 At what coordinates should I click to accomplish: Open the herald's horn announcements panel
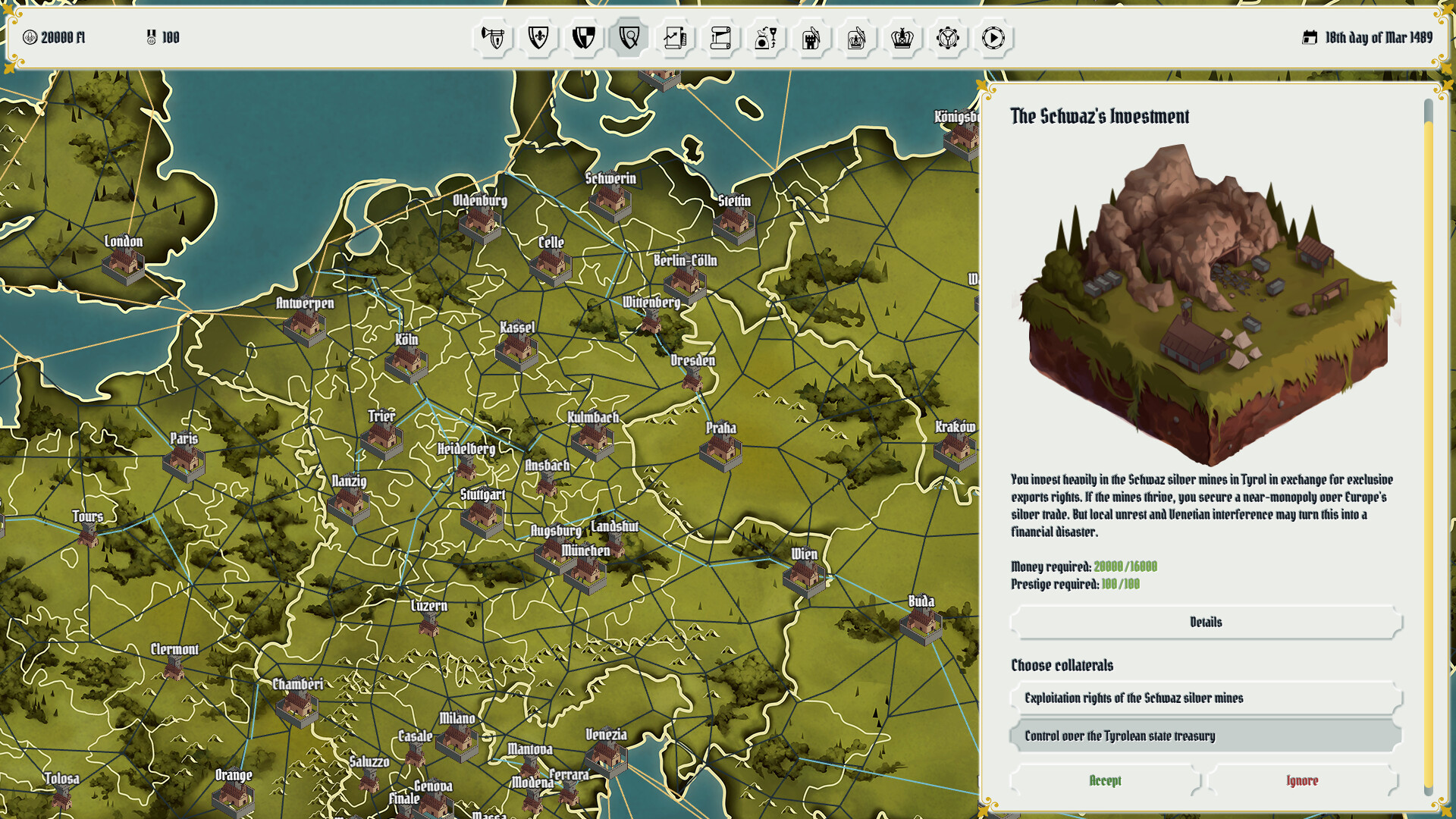493,38
